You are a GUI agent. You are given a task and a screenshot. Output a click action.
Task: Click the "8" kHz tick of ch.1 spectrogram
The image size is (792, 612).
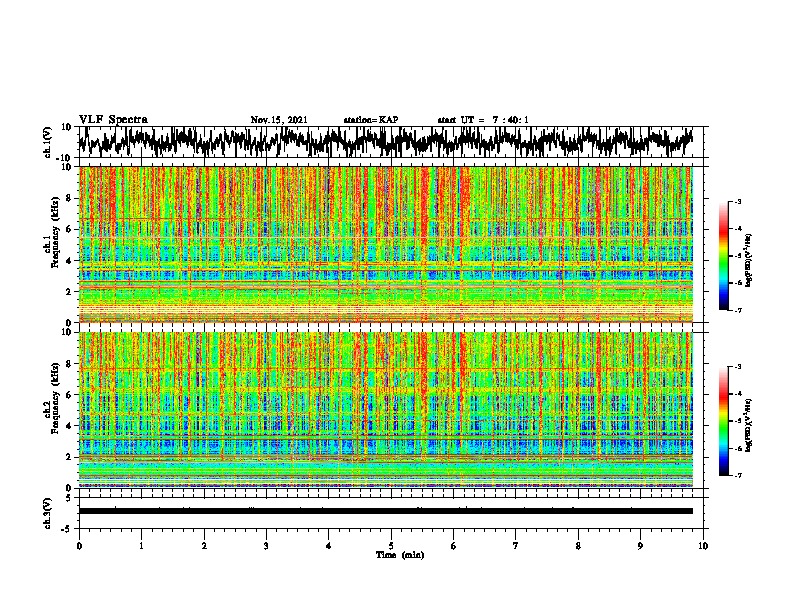click(69, 198)
